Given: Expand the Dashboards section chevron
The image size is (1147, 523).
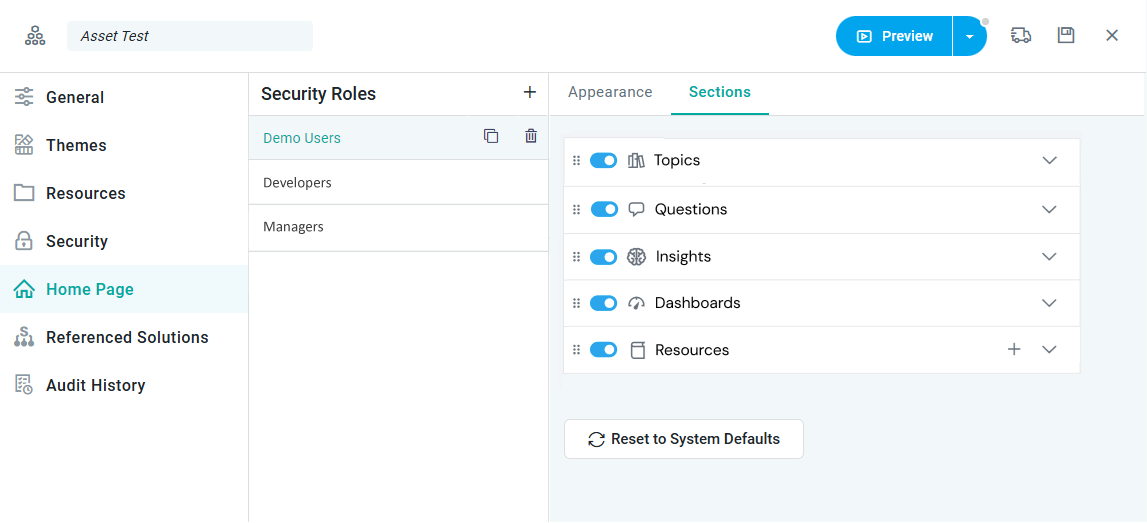Looking at the screenshot, I should [1049, 303].
